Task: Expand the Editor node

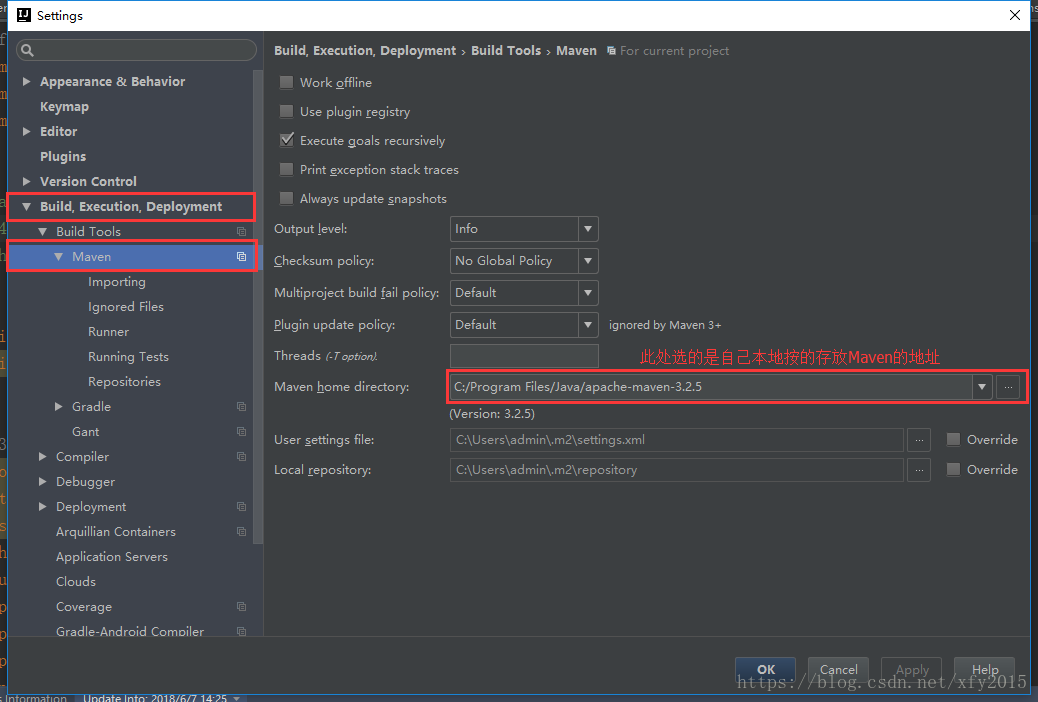Action: 26,131
